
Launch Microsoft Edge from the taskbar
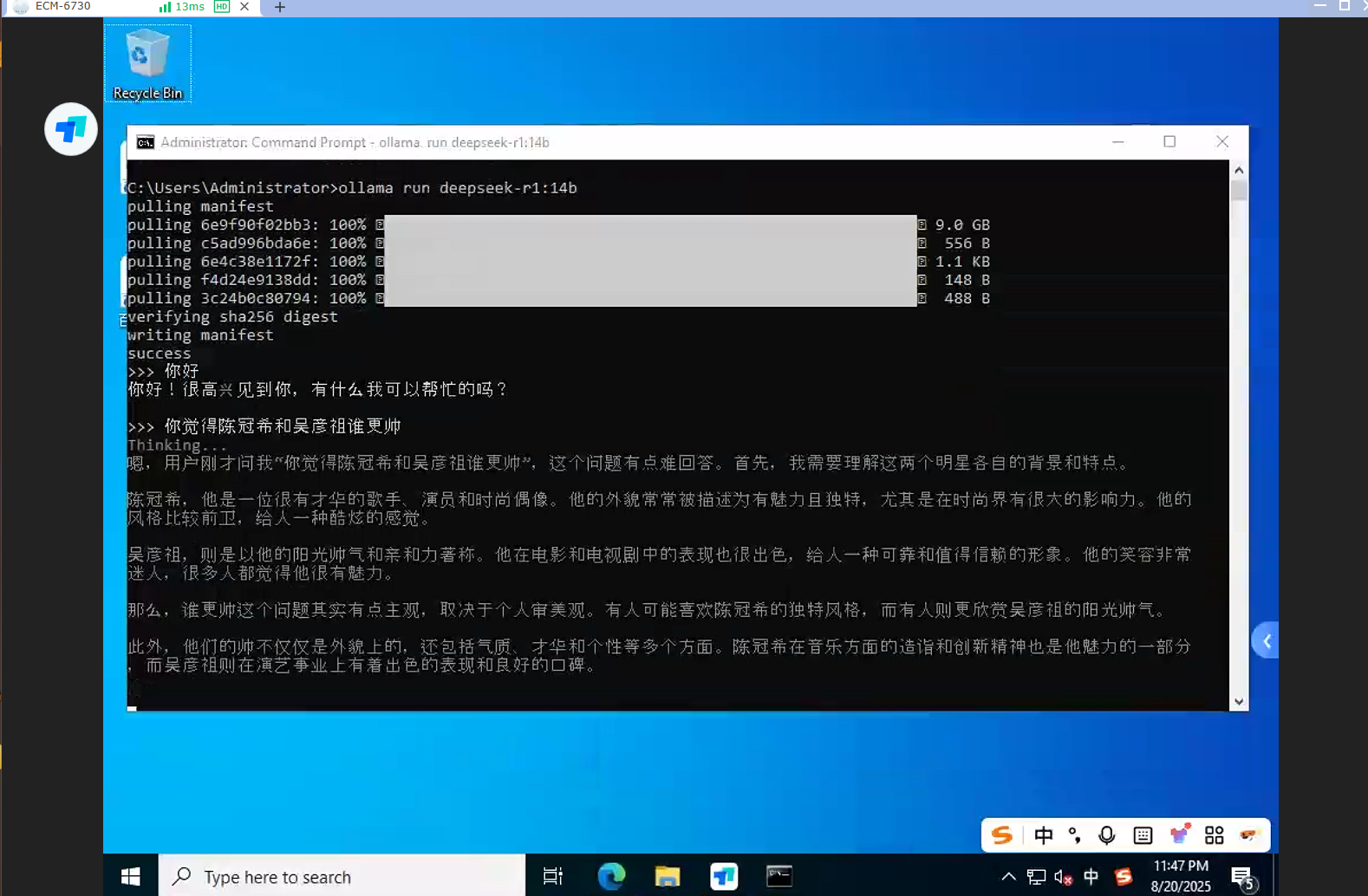611,876
